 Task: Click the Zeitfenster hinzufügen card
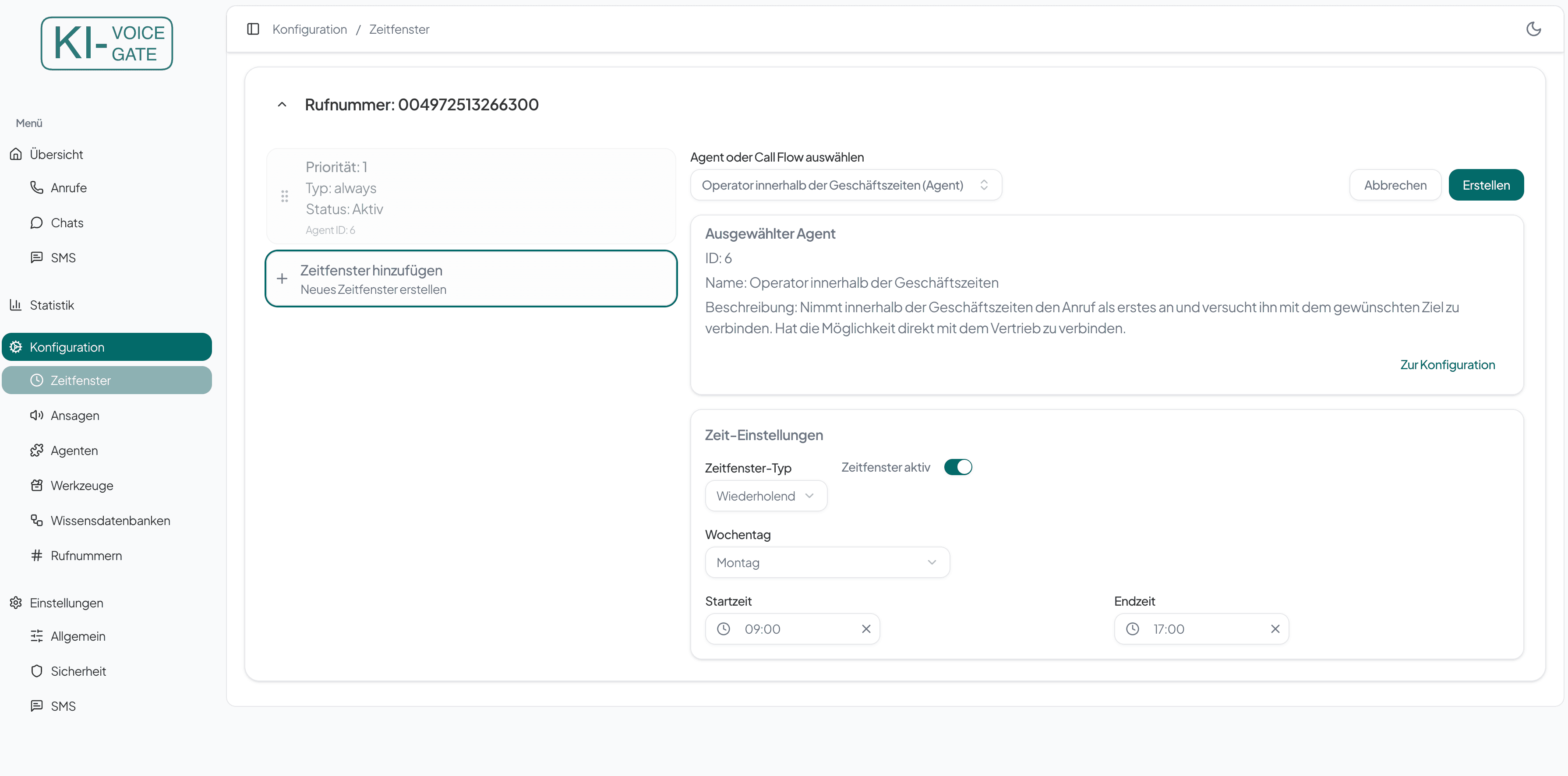[x=470, y=279]
